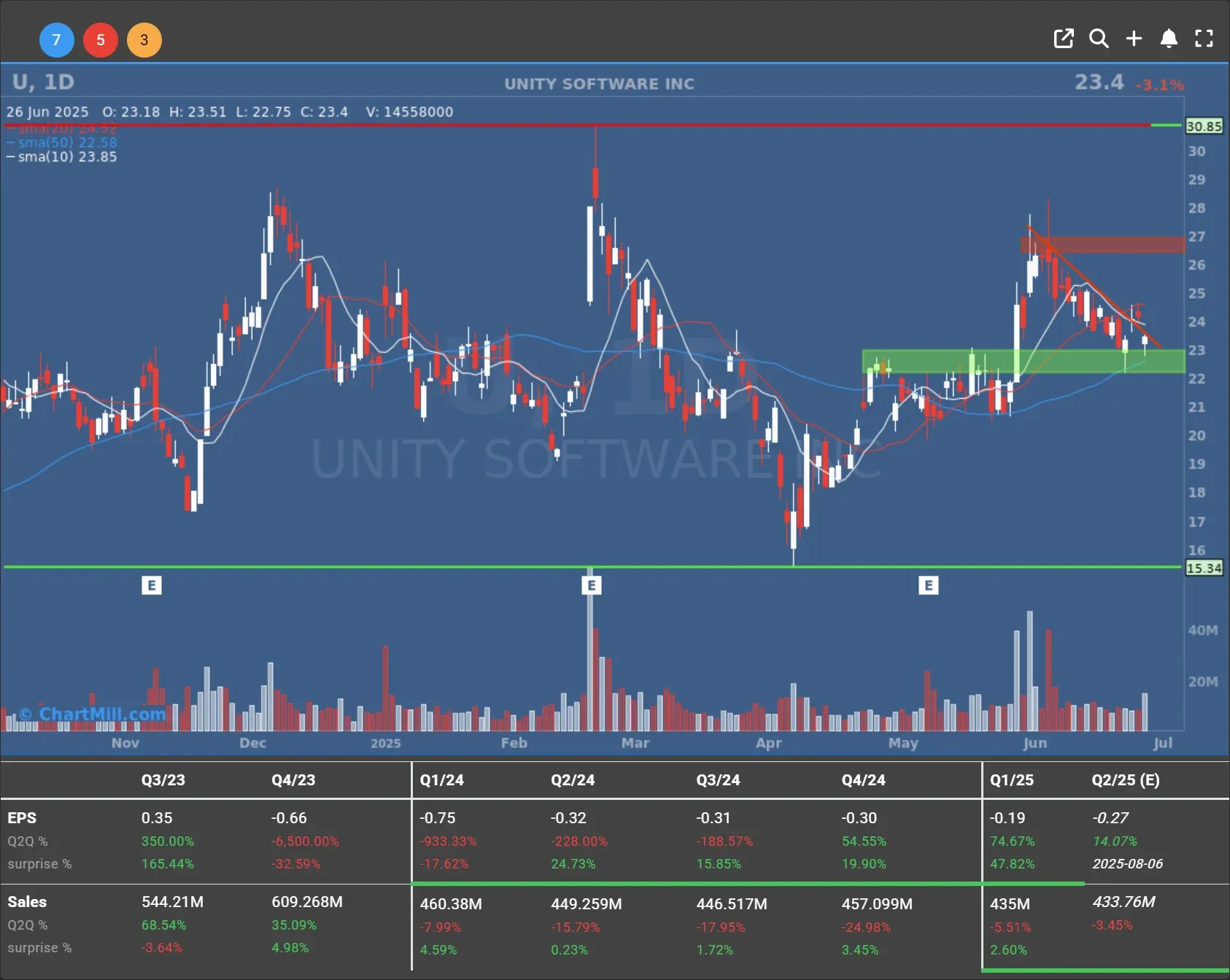
Task: Click the Q1/25 column header
Action: 1011,779
